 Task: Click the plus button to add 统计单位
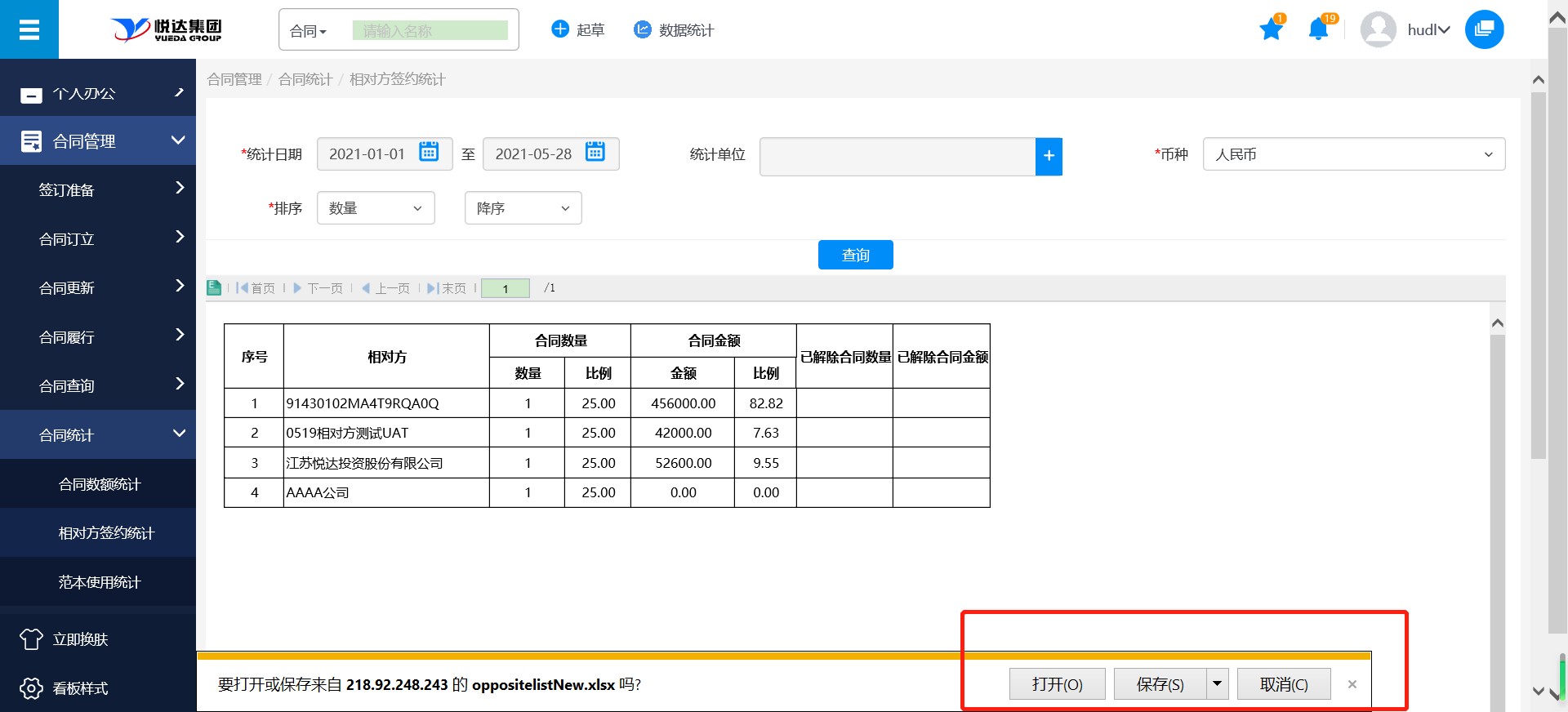pos(1049,156)
